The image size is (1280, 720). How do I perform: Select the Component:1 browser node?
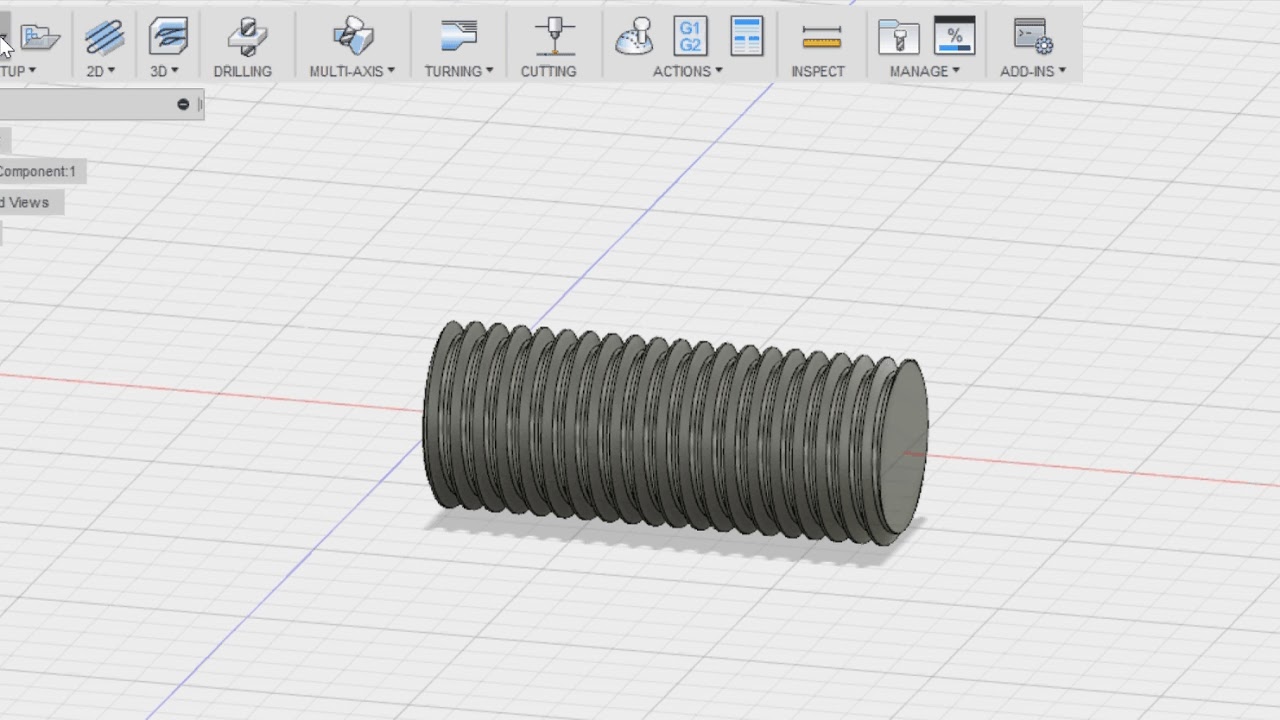tap(38, 171)
